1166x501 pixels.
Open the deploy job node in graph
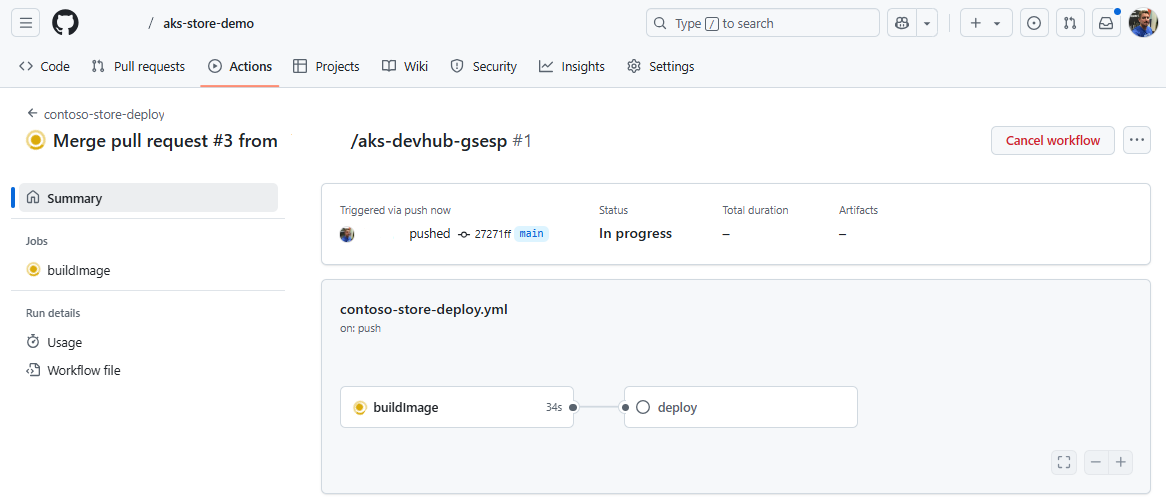(741, 407)
